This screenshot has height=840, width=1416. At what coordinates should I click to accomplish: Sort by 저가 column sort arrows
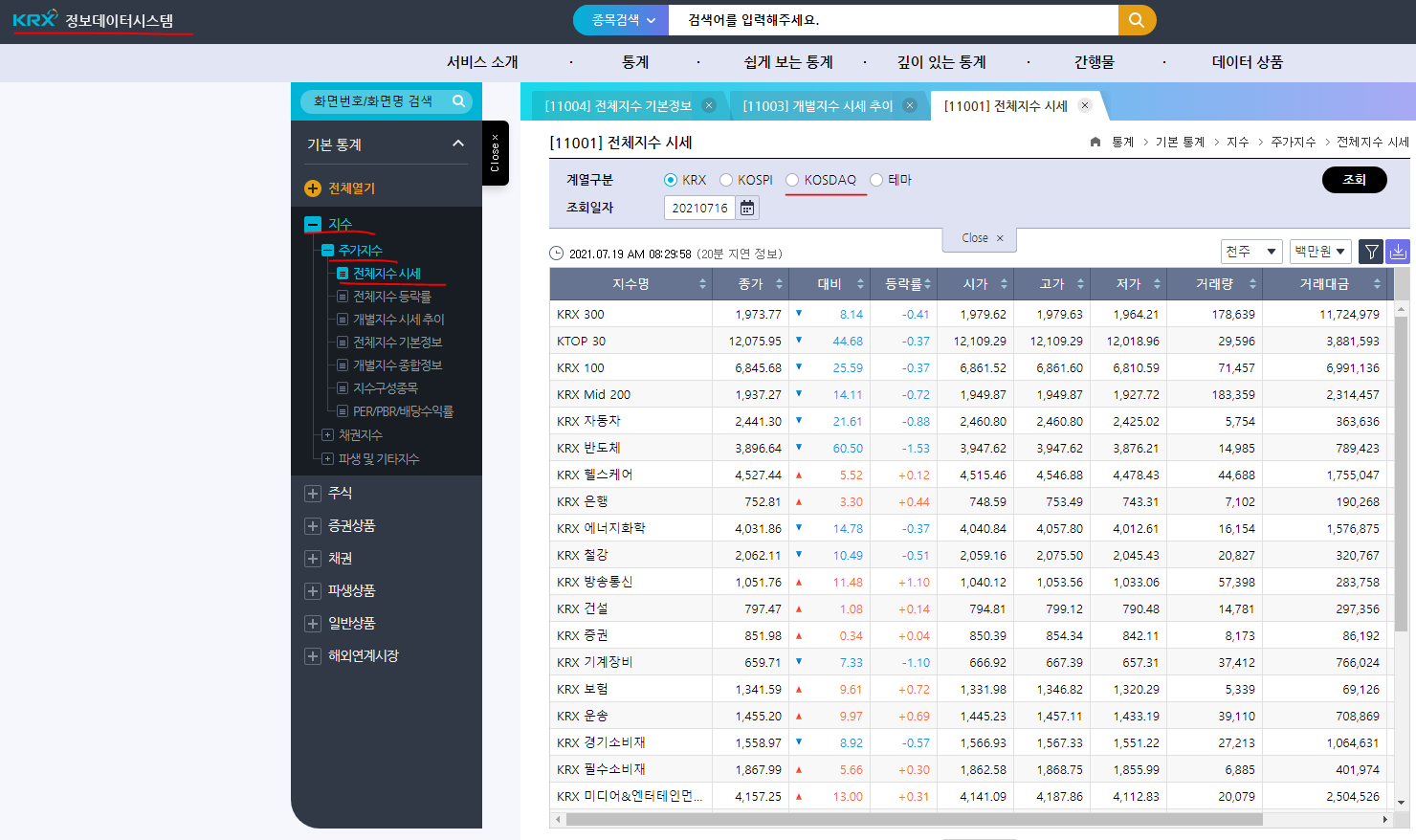(x=1157, y=284)
